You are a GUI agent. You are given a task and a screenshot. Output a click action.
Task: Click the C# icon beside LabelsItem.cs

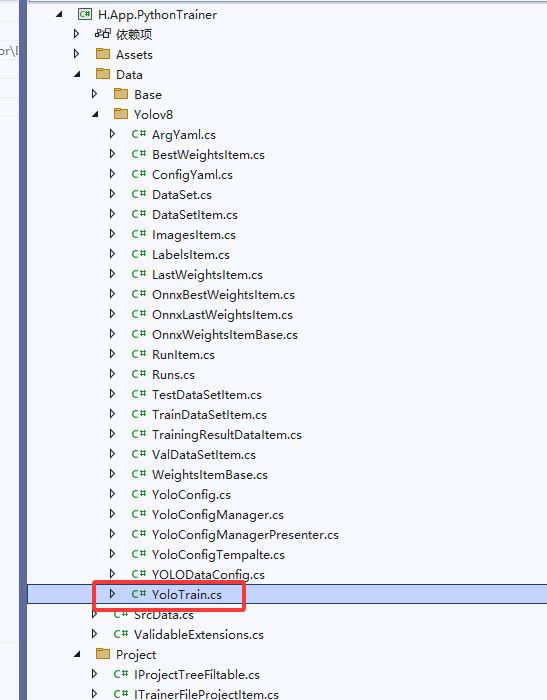139,254
